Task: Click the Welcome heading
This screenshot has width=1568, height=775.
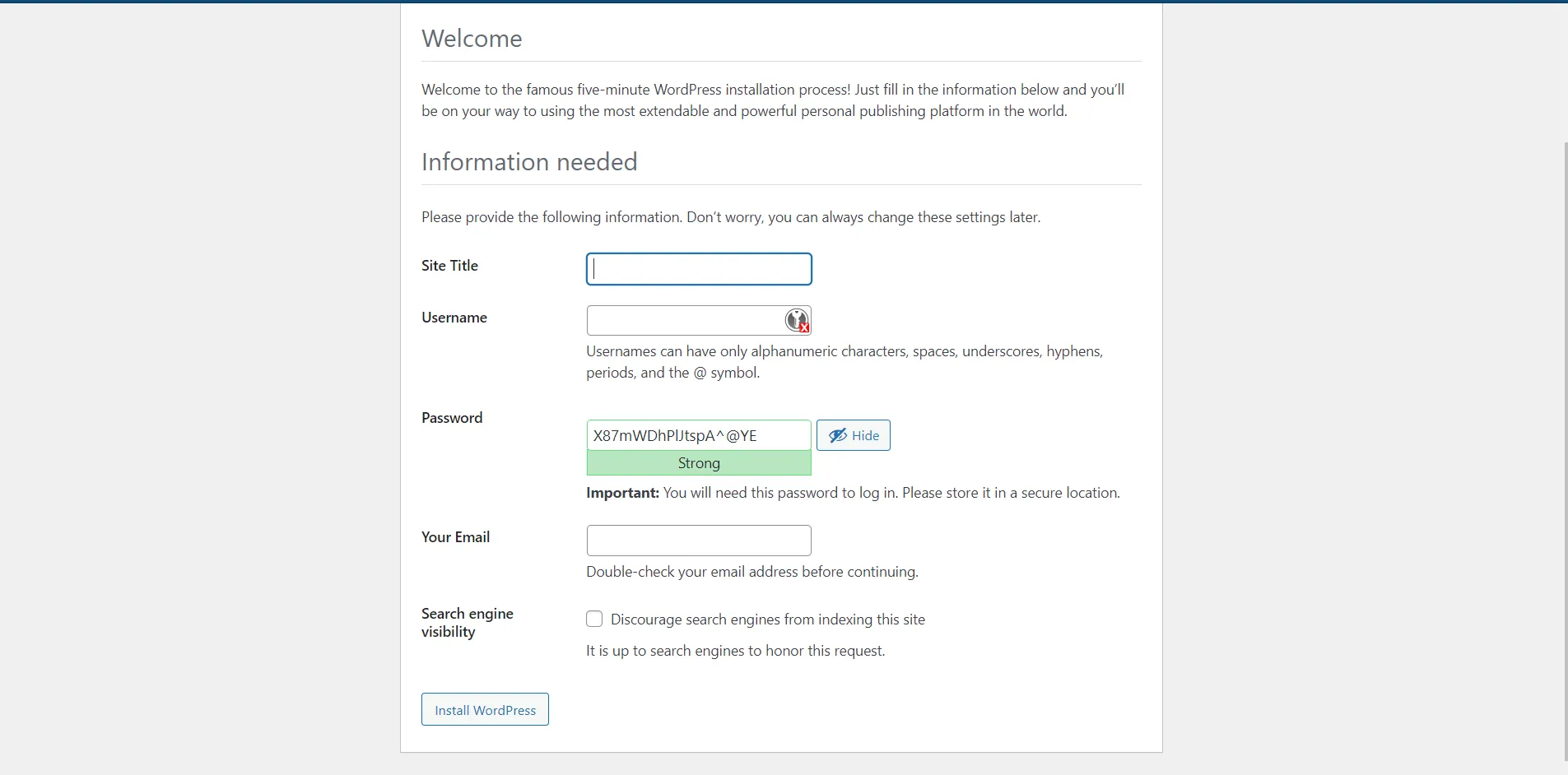Action: coord(472,39)
